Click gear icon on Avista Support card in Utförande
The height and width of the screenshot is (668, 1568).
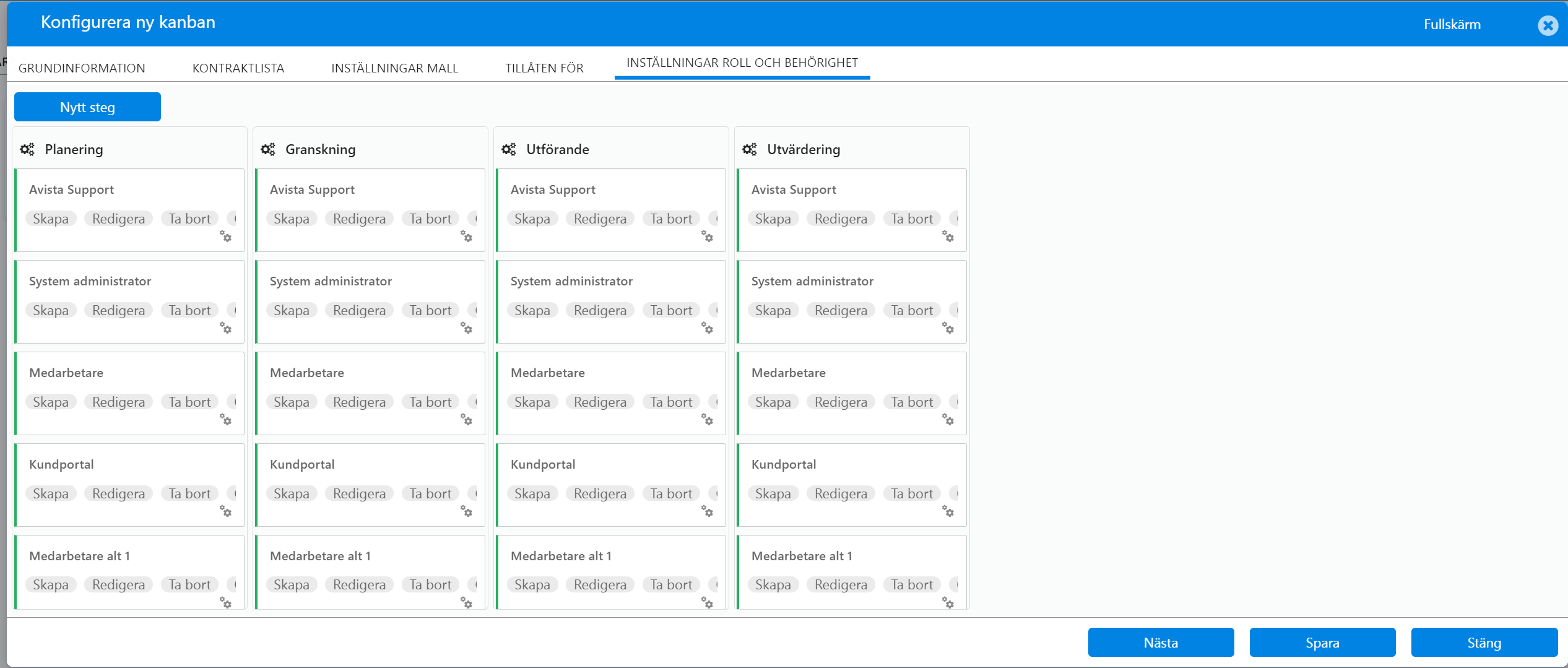coord(708,236)
